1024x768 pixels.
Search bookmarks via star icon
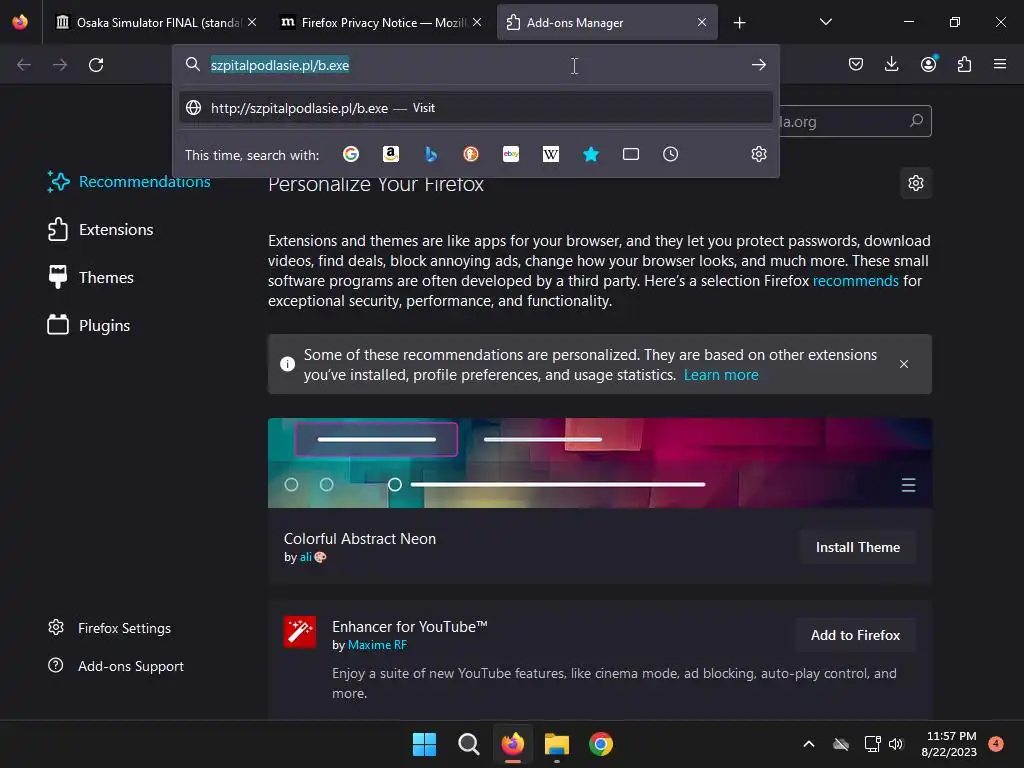tap(591, 154)
